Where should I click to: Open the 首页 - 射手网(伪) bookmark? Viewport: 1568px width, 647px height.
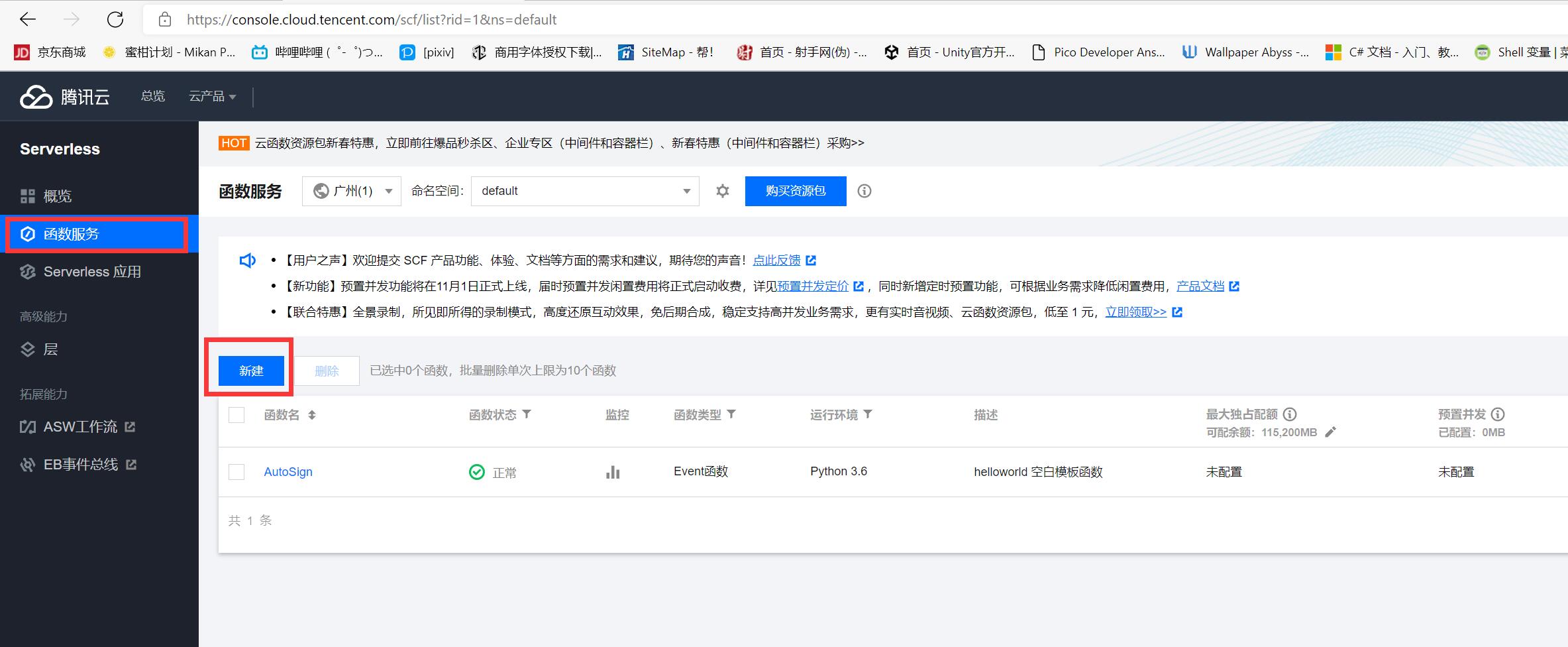pos(802,52)
